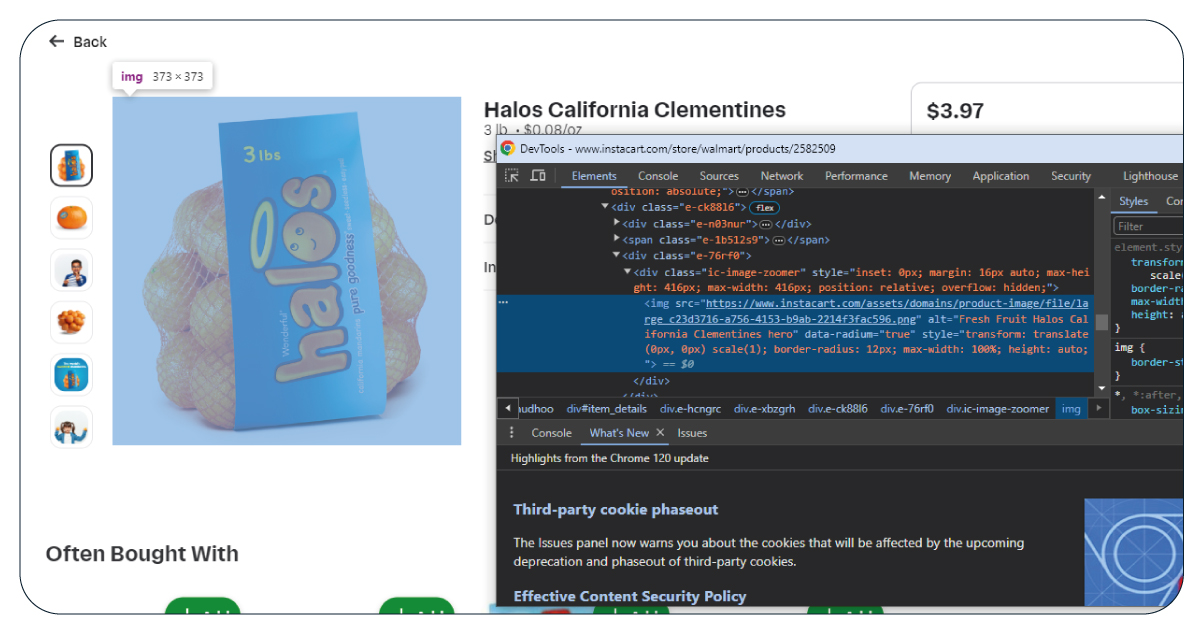Click the $3.97 price

(955, 111)
